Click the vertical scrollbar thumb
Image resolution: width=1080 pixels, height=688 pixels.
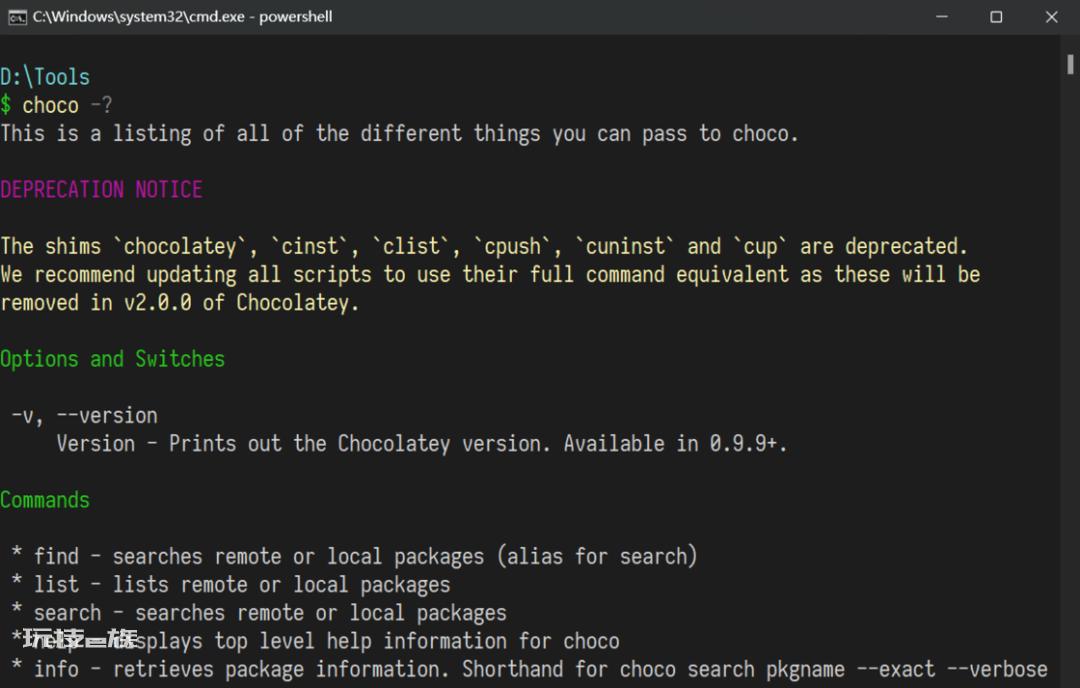point(1070,64)
